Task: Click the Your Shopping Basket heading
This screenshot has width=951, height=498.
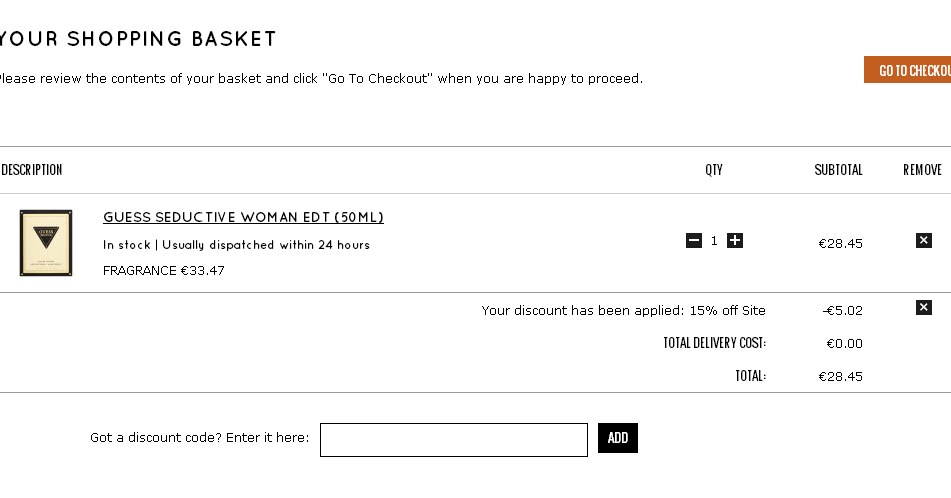Action: click(x=138, y=39)
